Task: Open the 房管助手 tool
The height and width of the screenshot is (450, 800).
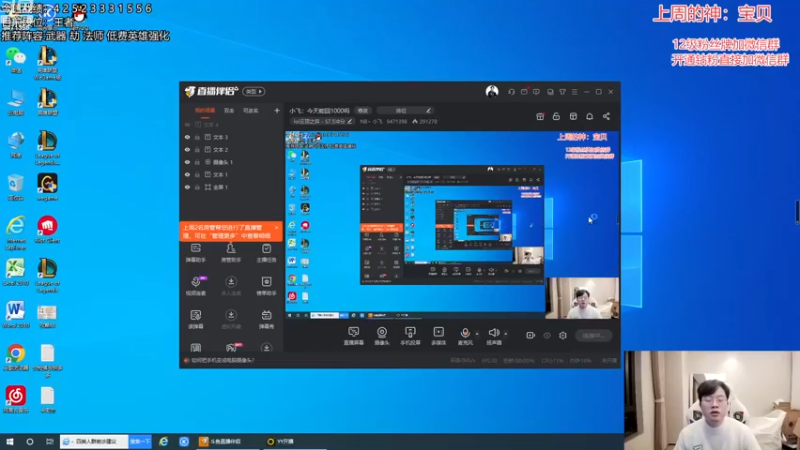Action: [231, 253]
